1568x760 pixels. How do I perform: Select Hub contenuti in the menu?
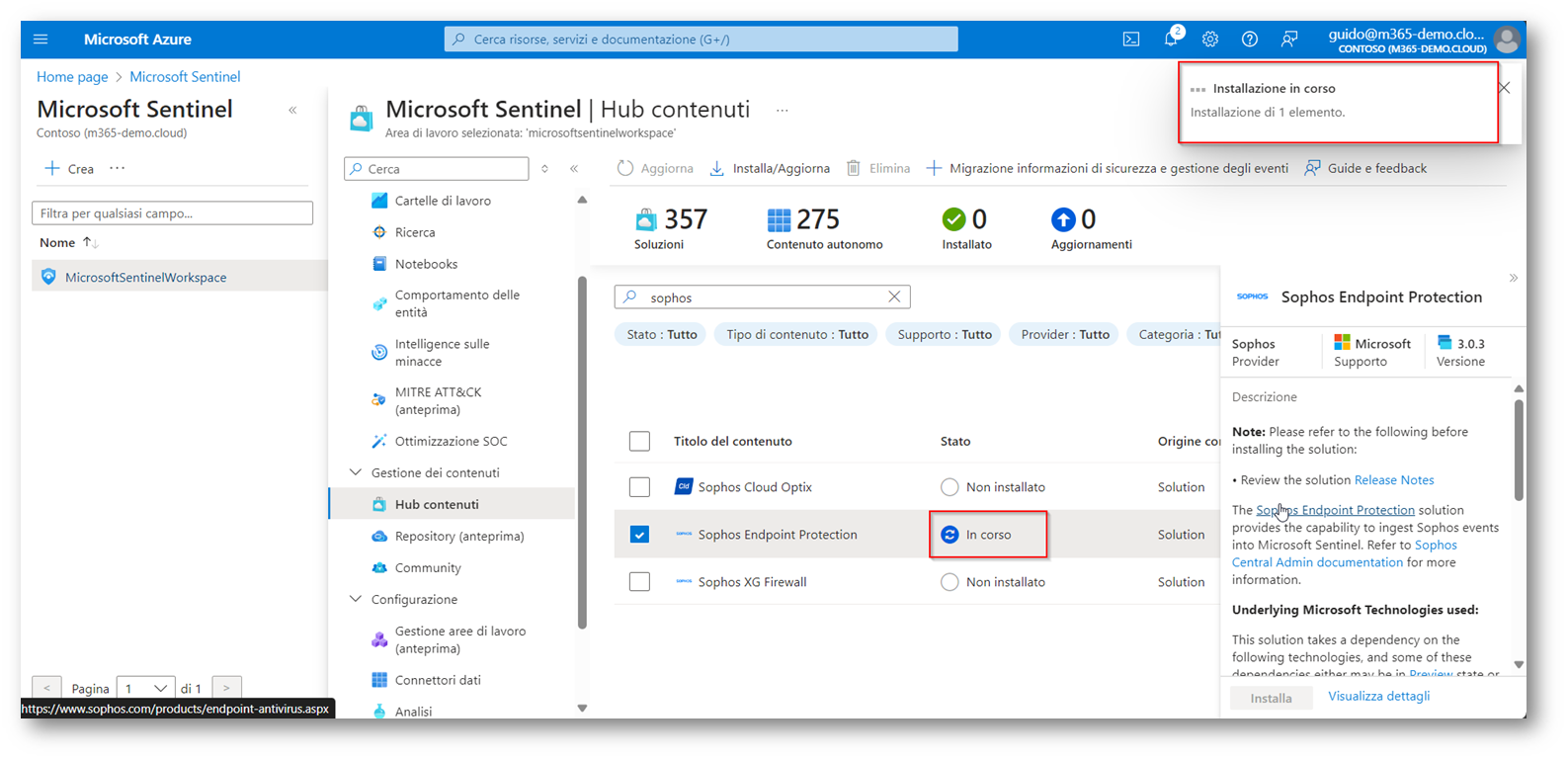point(451,504)
